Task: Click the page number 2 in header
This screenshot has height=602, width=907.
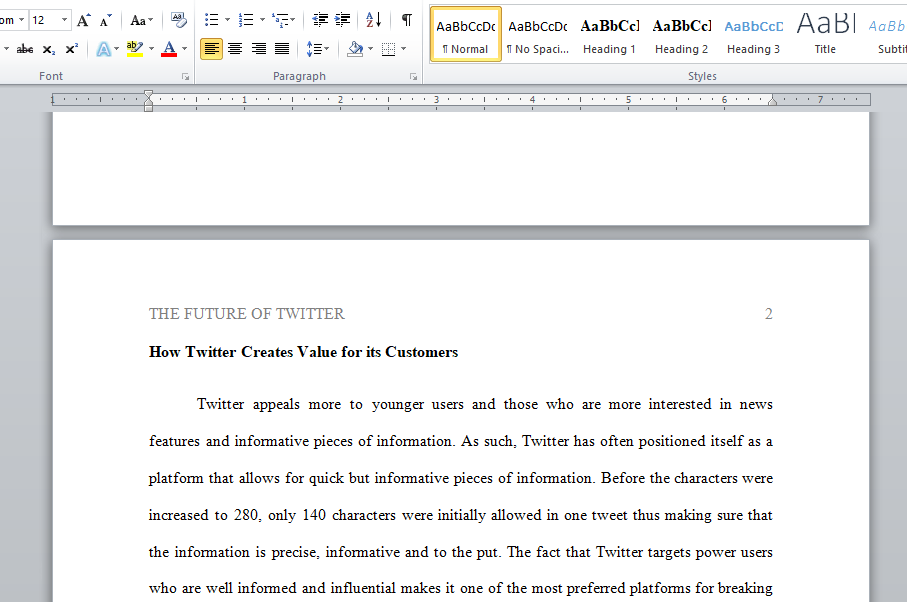Action: pyautogui.click(x=769, y=314)
